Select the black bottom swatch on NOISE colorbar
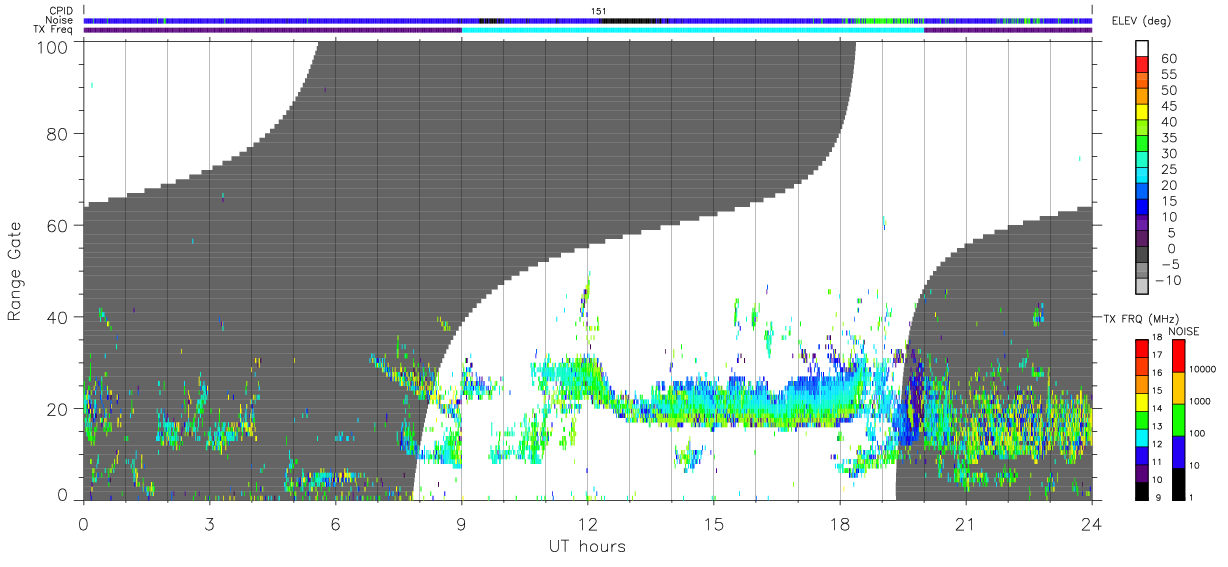Screen dimensions: 1228x567 coord(1178,484)
